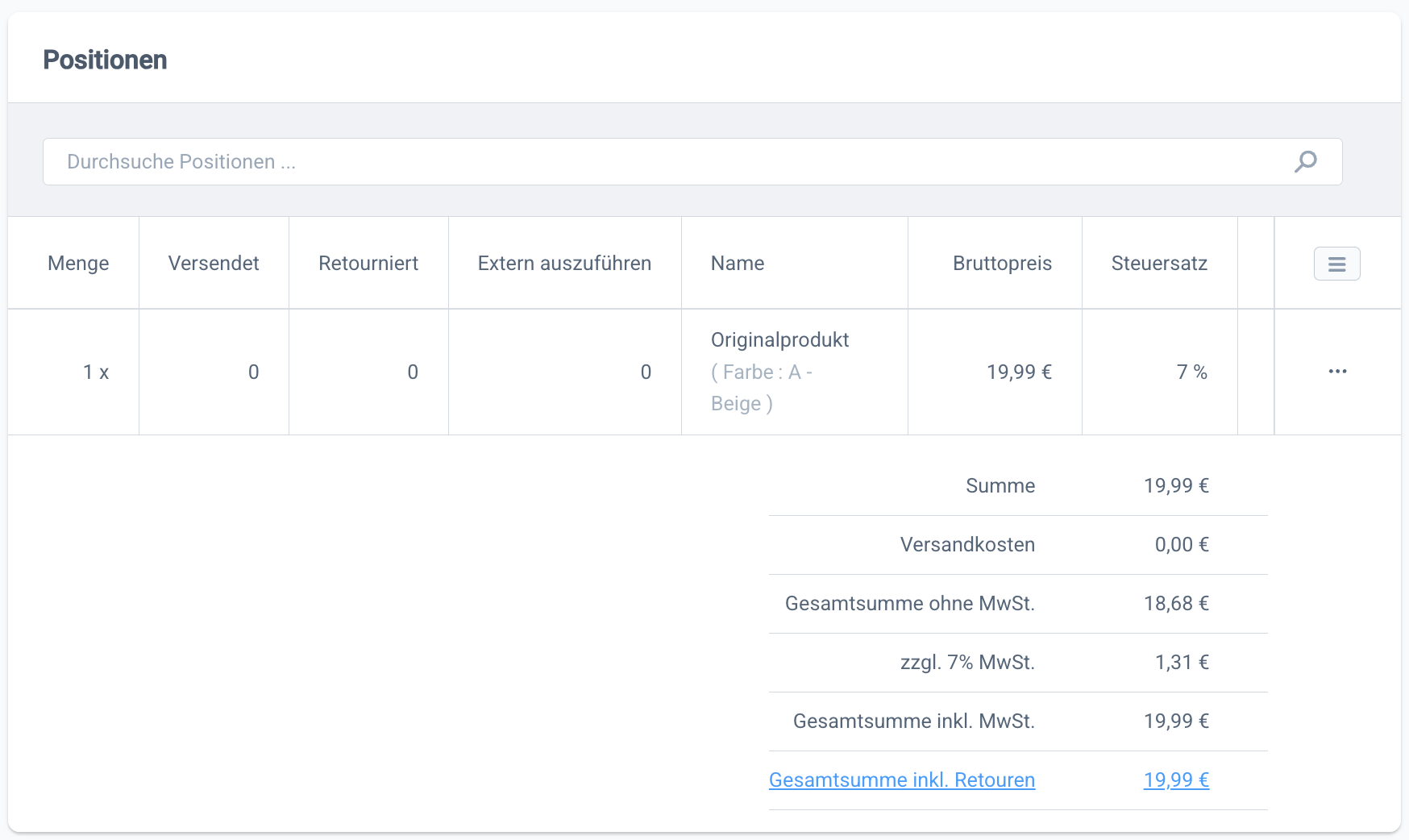This screenshot has height=840, width=1409.
Task: Select the 'Extern auszuführen' column header
Action: coord(564,264)
